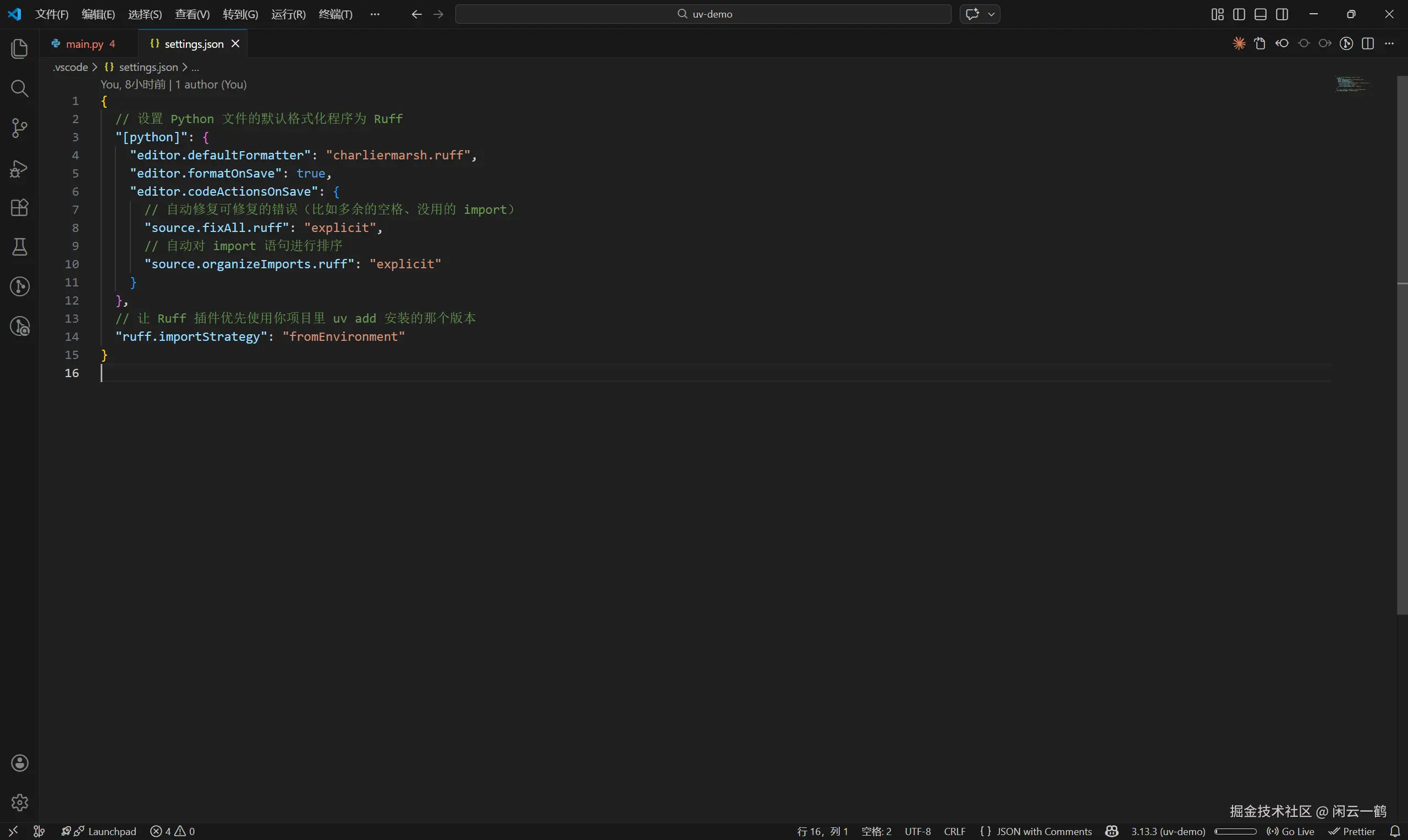Click the errors and warnings count in status bar
Image resolution: width=1408 pixels, height=840 pixels.
173,831
